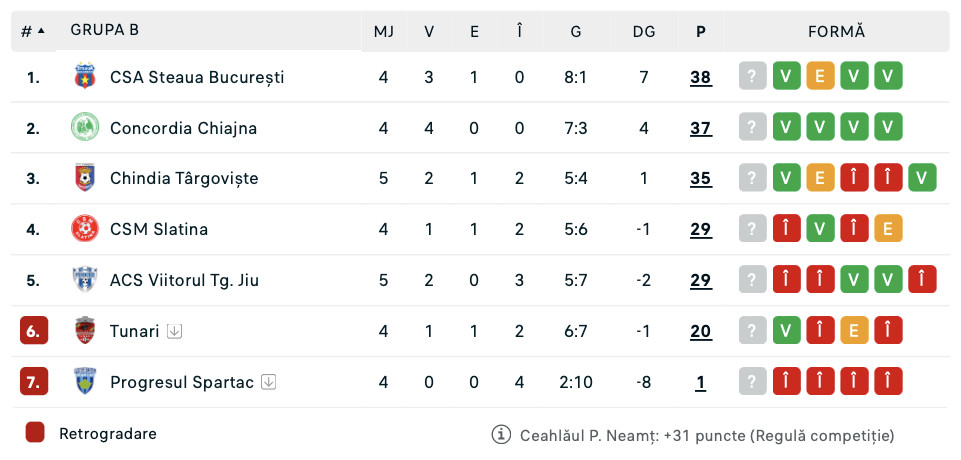This screenshot has width=961, height=460.
Task: Click the Concordia Chiajna team logo
Action: 85,128
